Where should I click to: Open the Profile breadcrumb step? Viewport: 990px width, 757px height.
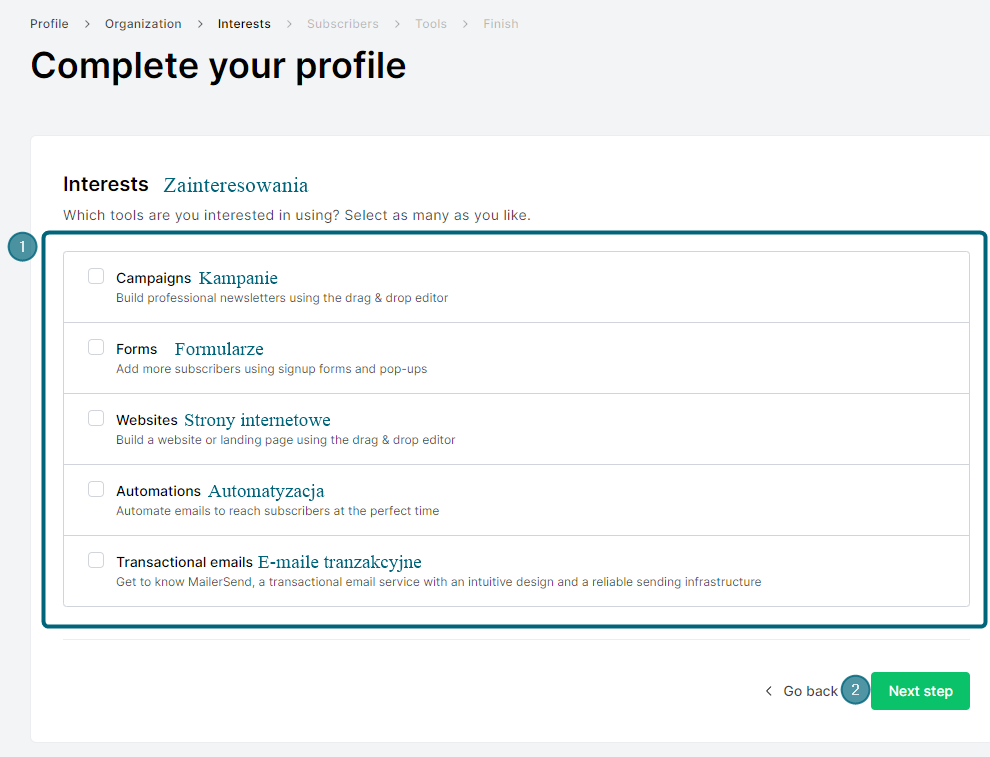[49, 24]
